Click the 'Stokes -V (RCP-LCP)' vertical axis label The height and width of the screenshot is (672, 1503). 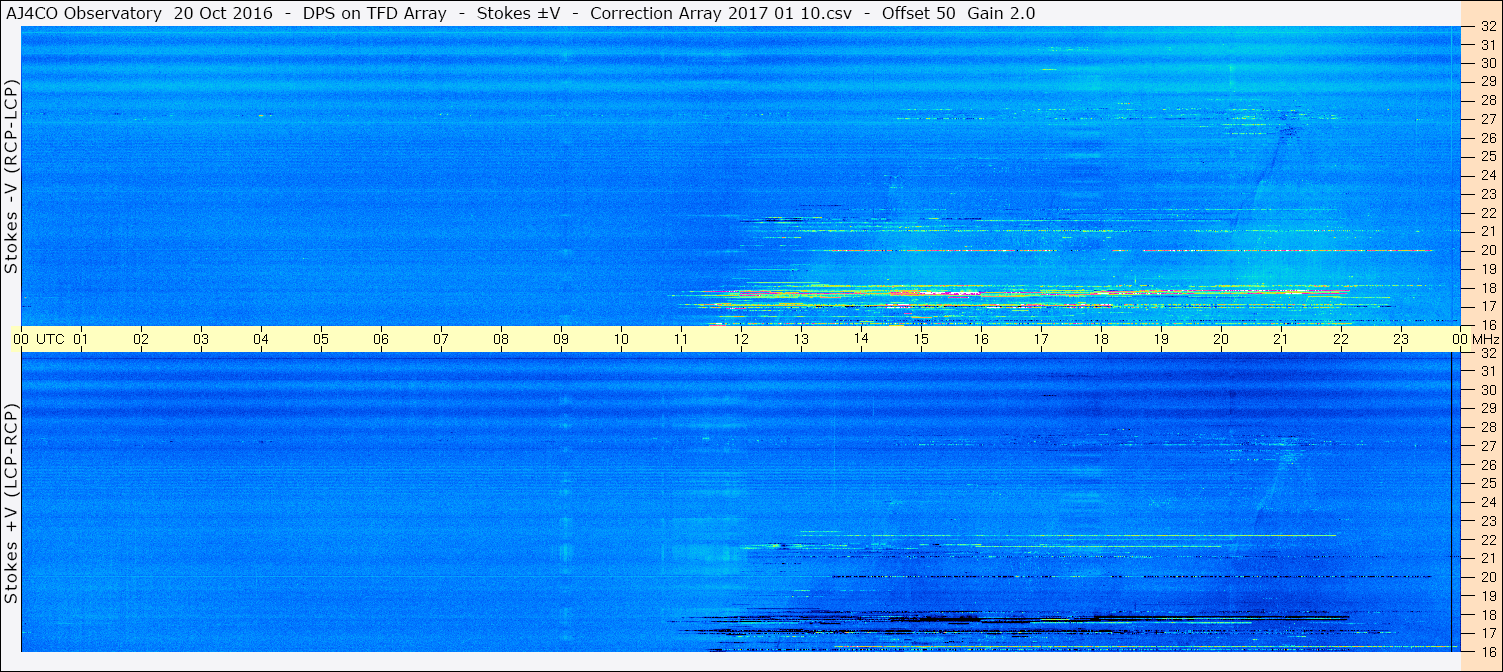coord(11,176)
